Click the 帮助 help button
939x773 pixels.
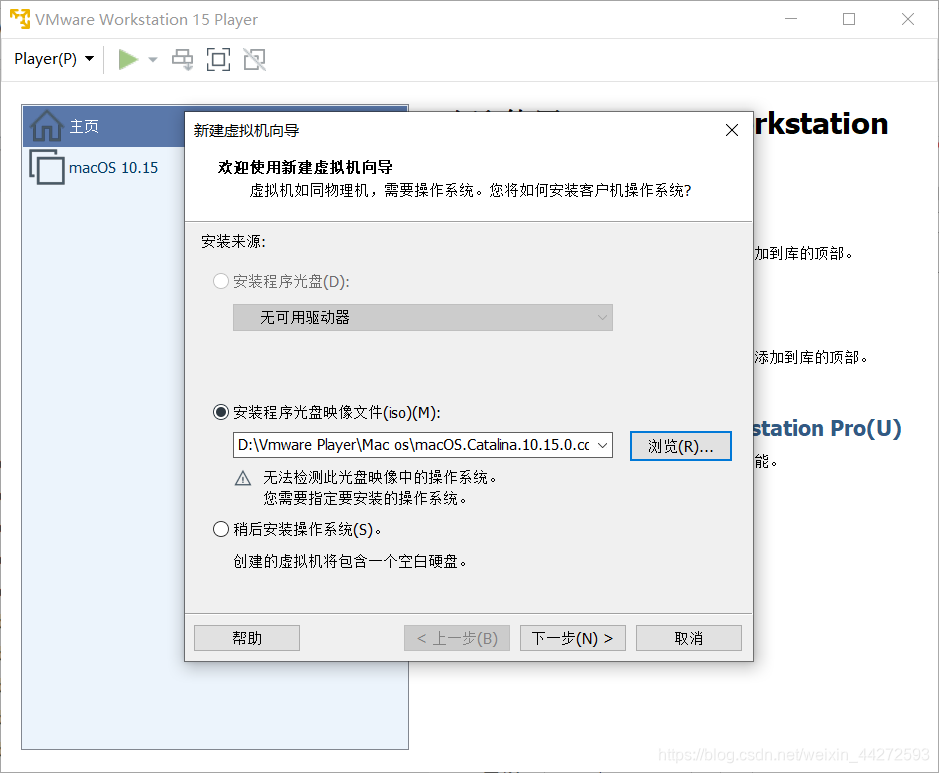247,638
